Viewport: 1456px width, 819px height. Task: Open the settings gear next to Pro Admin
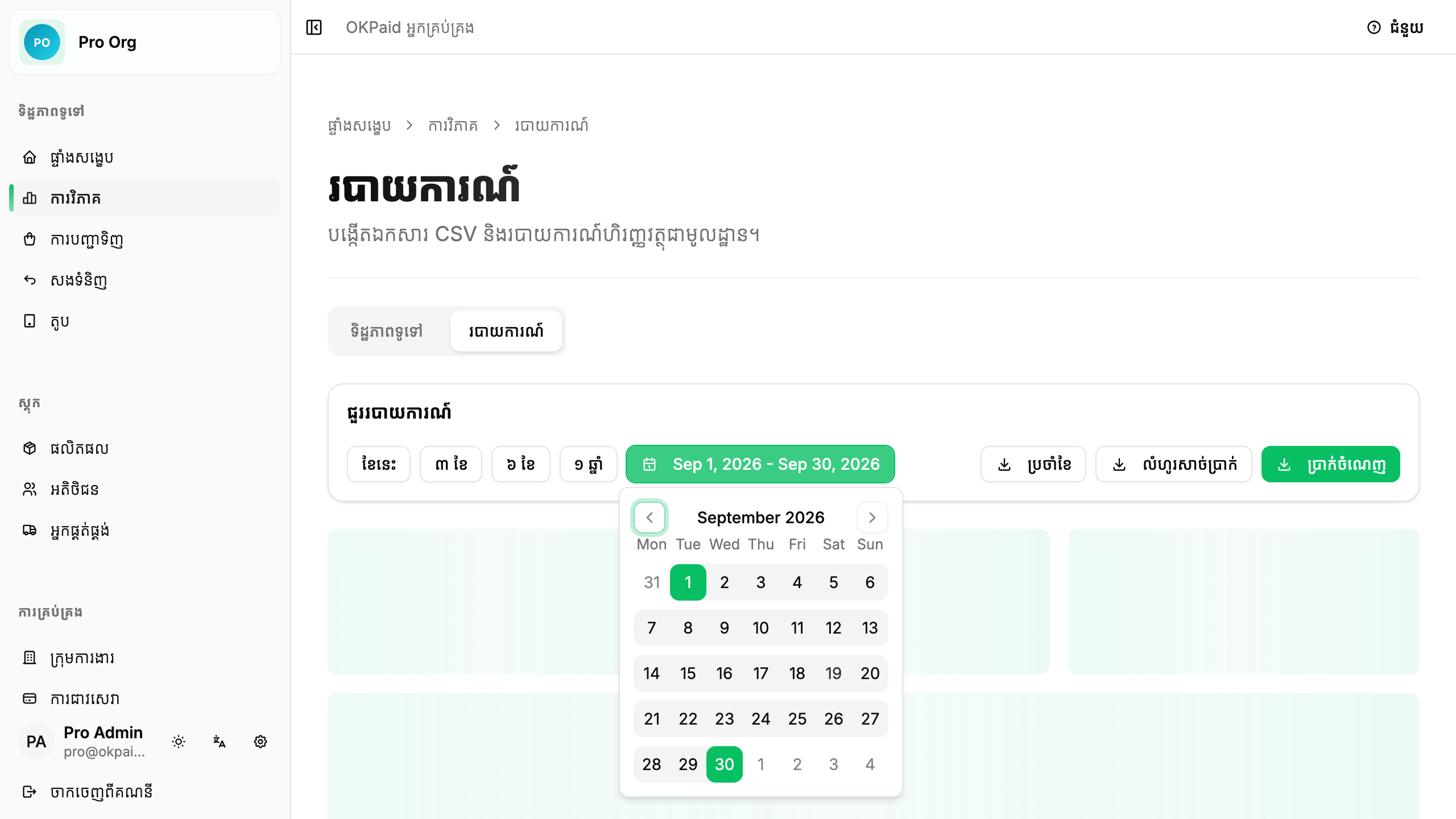click(x=260, y=742)
